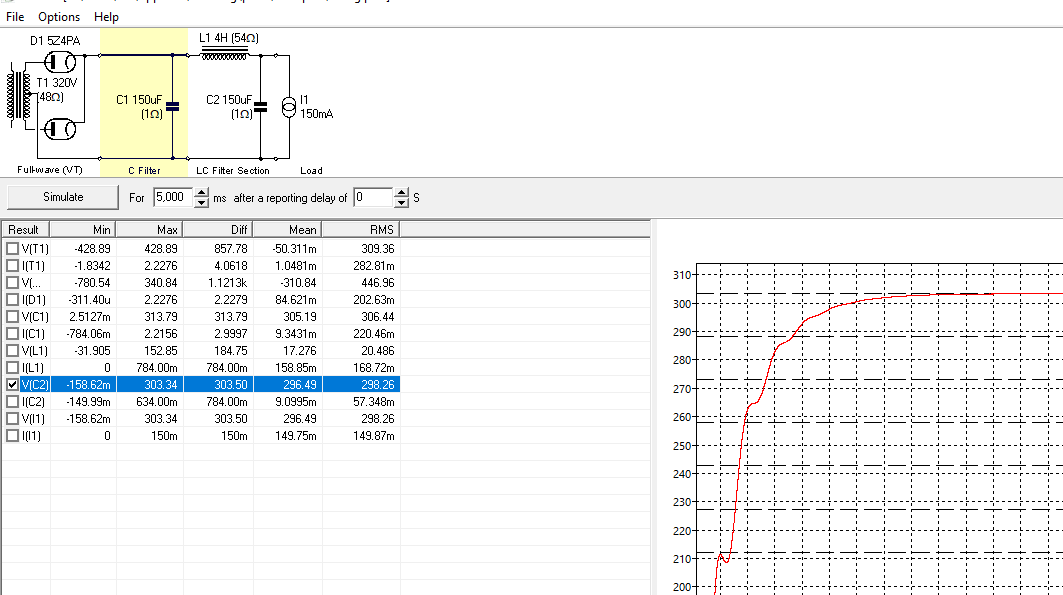Screen dimensions: 1063x595
Task: Enable the I(L1) result checkbox
Action: [12, 367]
